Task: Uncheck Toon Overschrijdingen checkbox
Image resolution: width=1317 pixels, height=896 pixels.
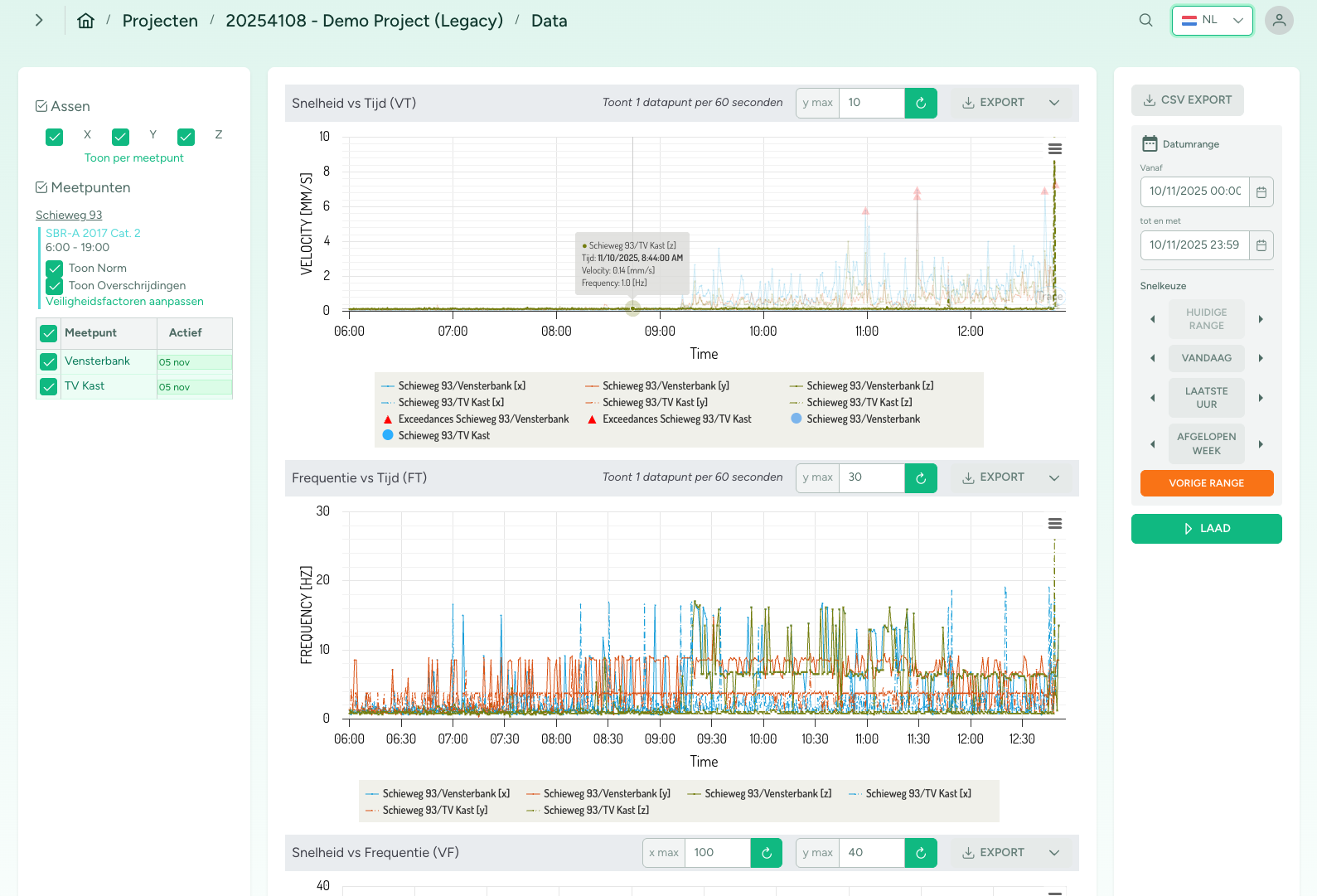Action: (x=55, y=286)
